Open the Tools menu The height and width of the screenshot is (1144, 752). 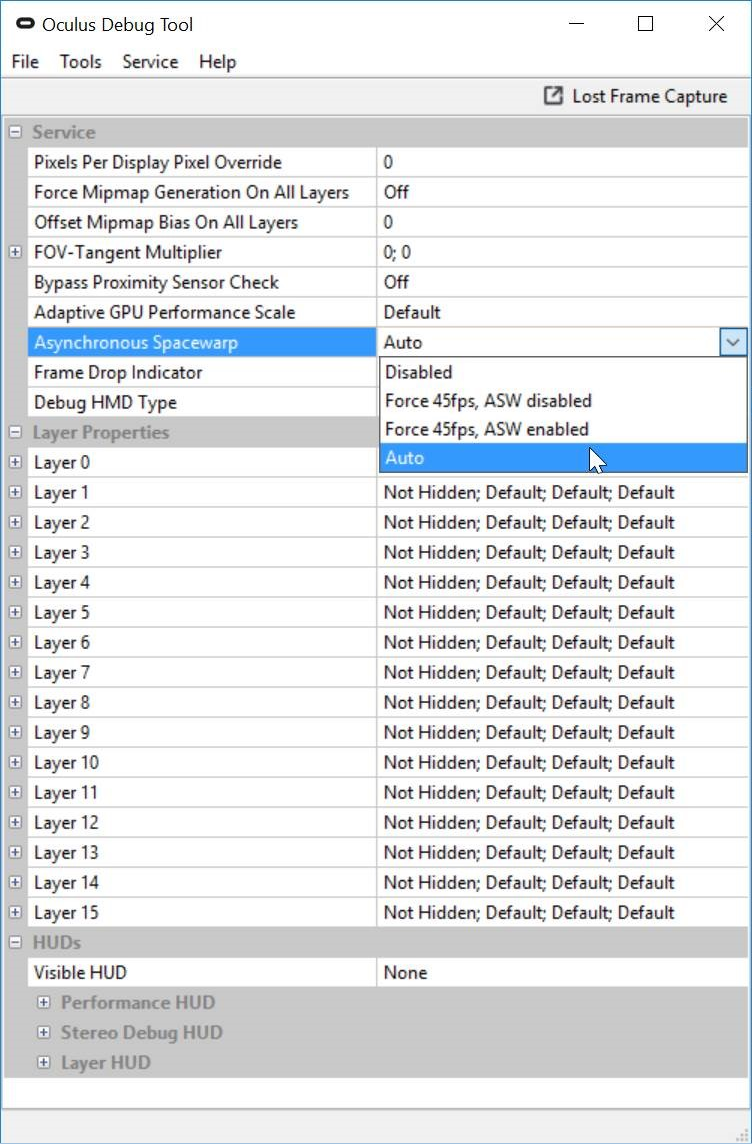click(80, 62)
